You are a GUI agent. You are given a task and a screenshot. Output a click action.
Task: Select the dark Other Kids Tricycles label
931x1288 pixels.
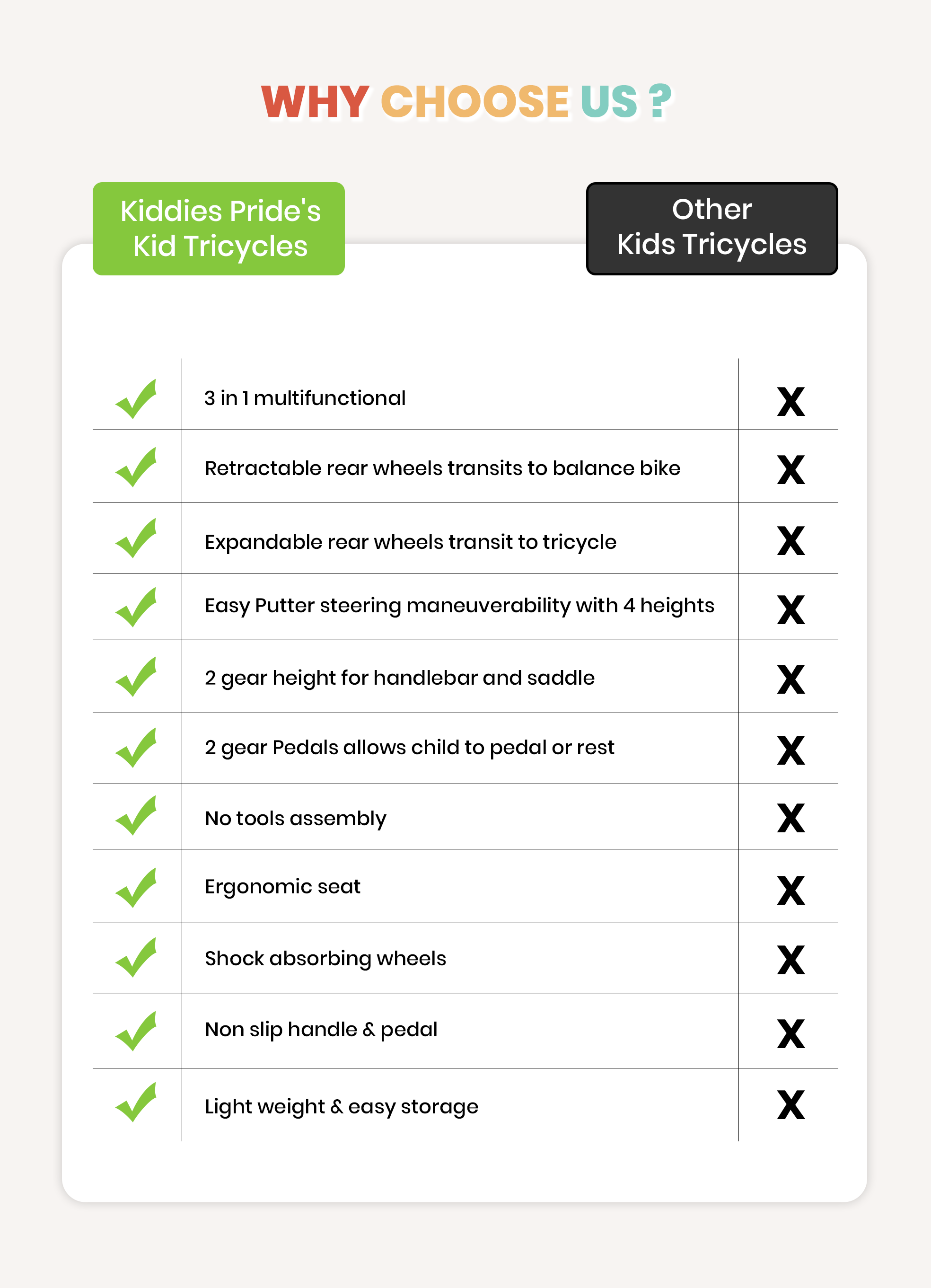[x=712, y=228]
